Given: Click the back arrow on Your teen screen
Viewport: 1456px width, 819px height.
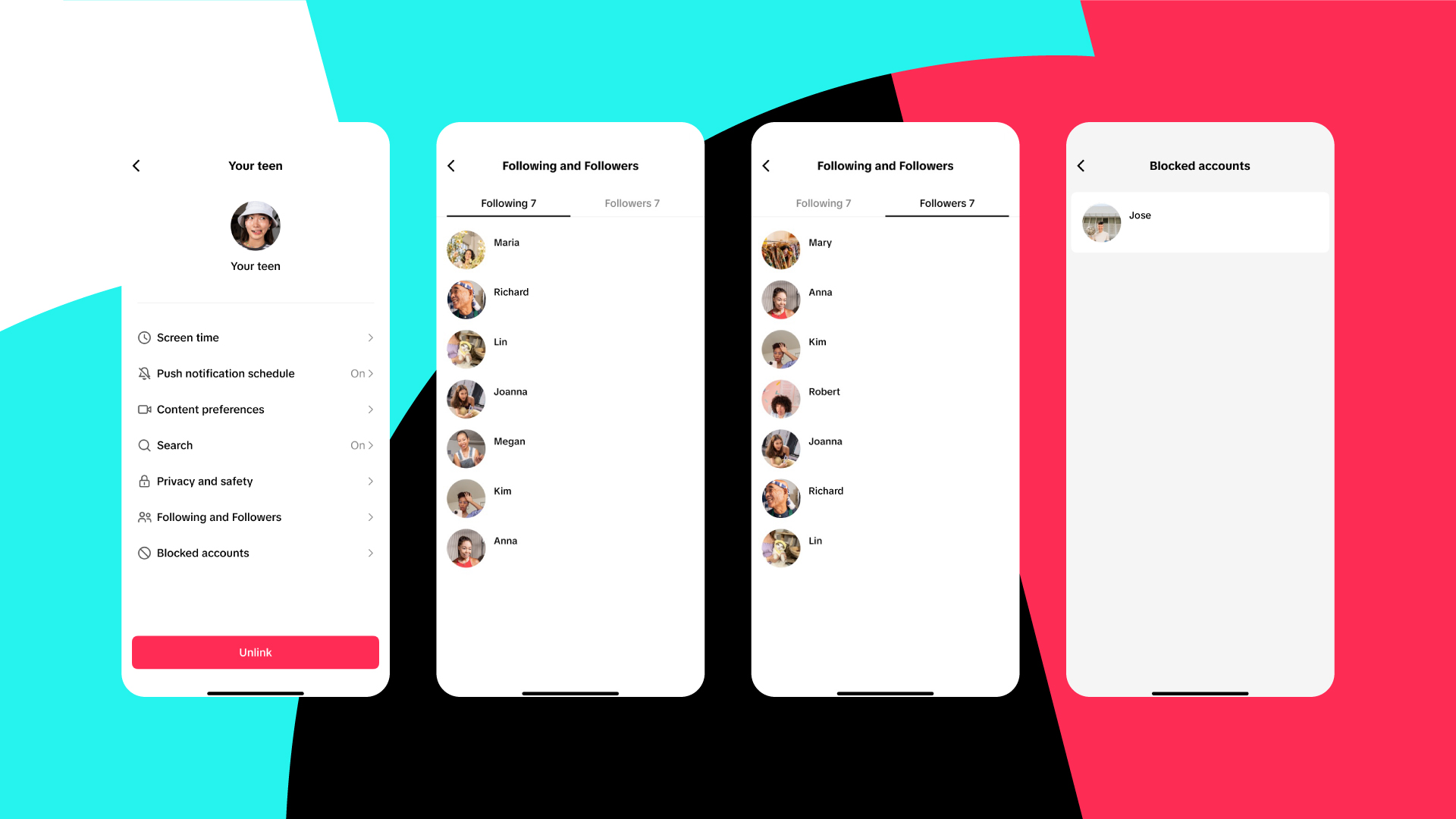Looking at the screenshot, I should click(x=136, y=165).
